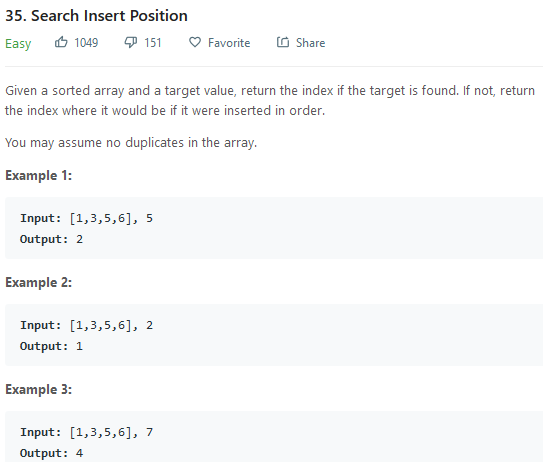Click the Output: 1 line
This screenshot has height=462, width=543.
click(x=51, y=346)
